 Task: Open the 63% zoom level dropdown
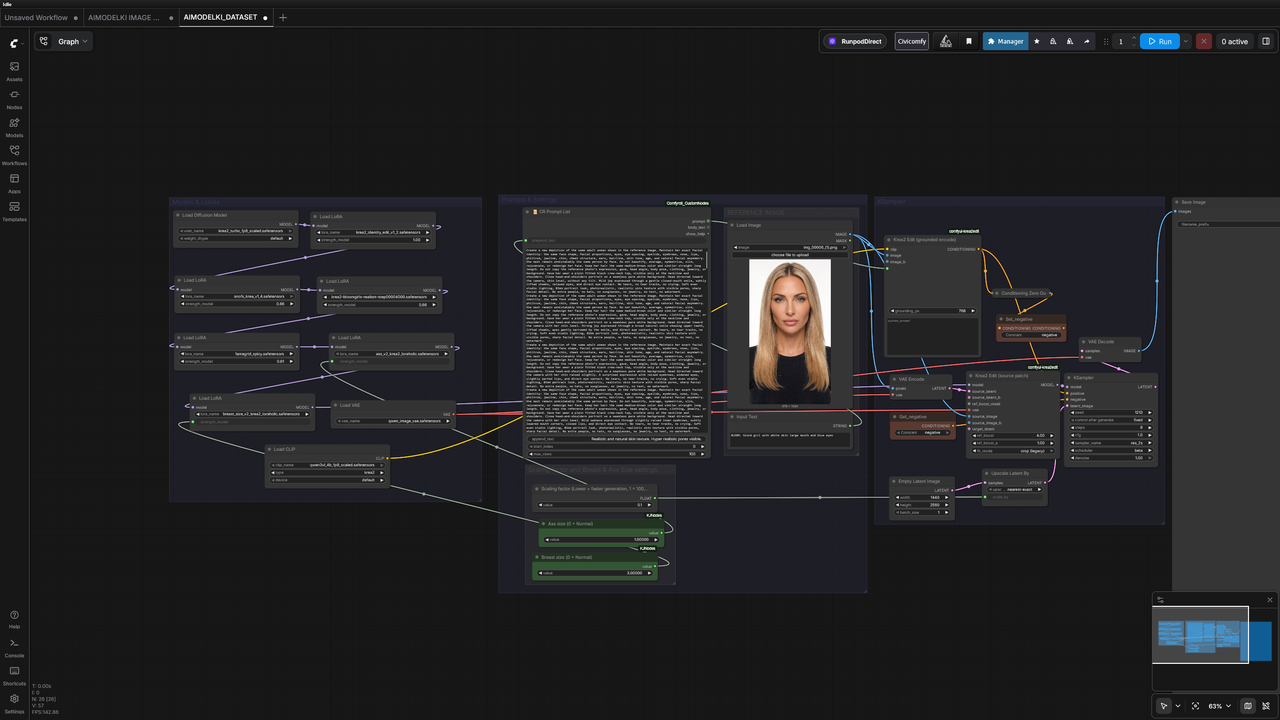pyautogui.click(x=1220, y=706)
